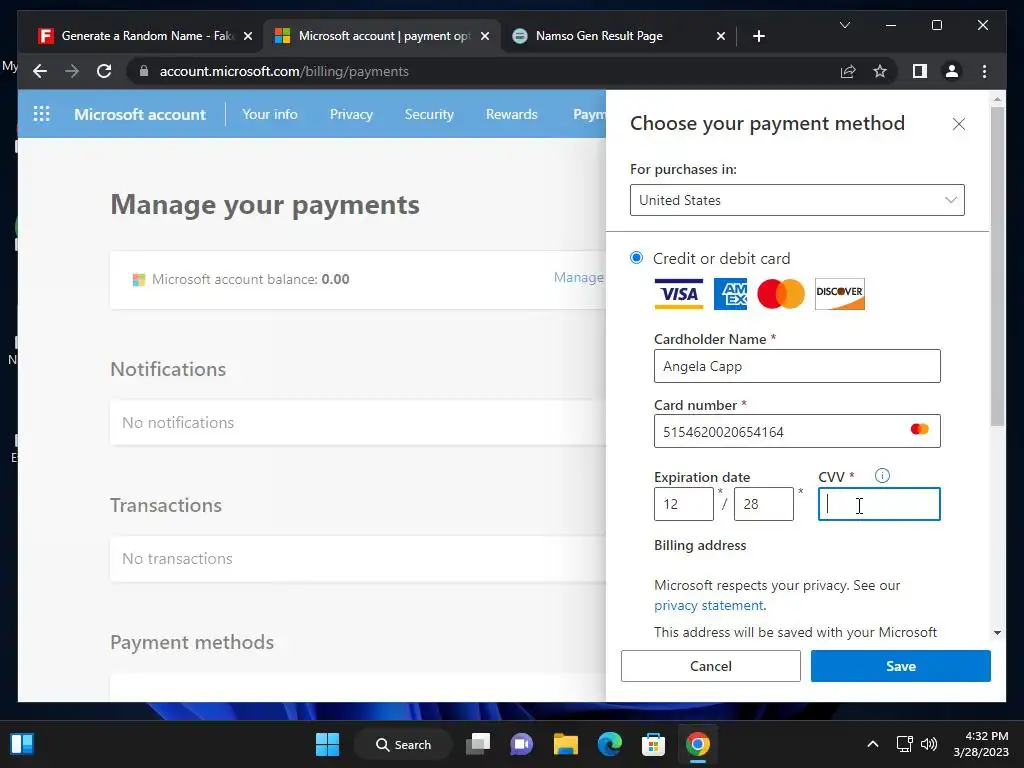1024x768 pixels.
Task: Click the payment panel scrollbar thumb
Action: coord(997,266)
